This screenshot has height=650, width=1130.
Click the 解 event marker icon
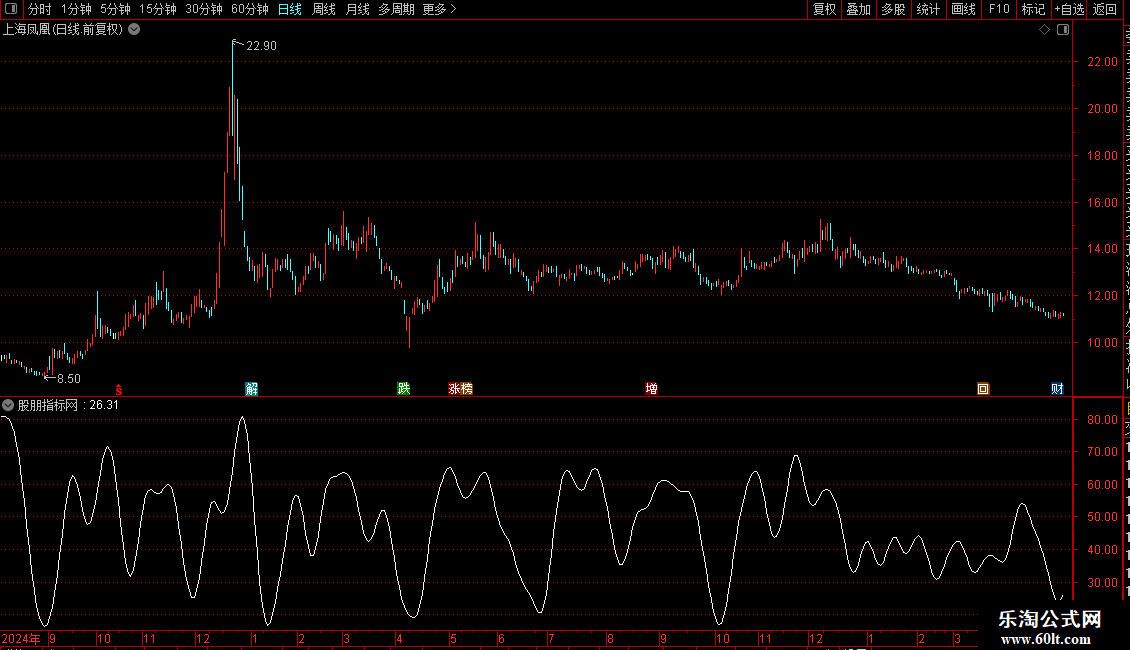point(252,389)
